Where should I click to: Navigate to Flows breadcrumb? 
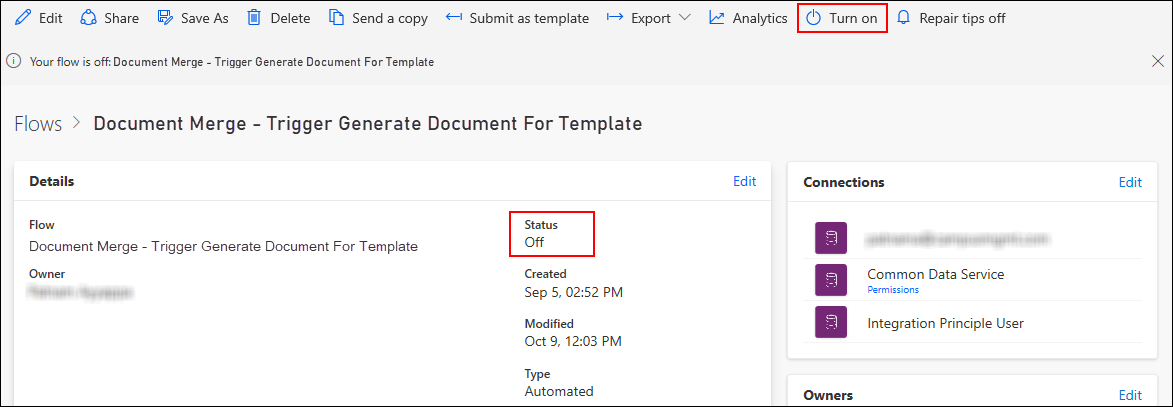coord(38,124)
